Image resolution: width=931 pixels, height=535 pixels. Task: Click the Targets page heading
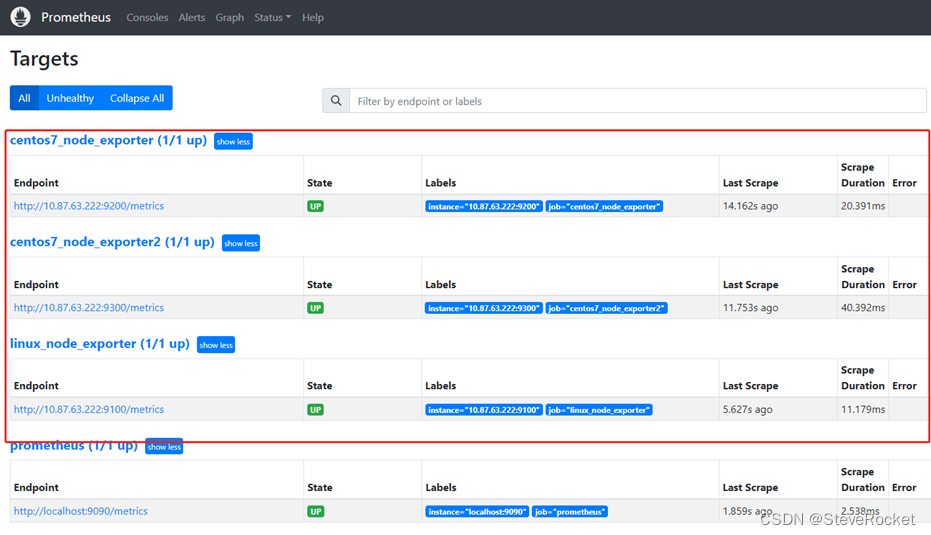click(x=44, y=59)
